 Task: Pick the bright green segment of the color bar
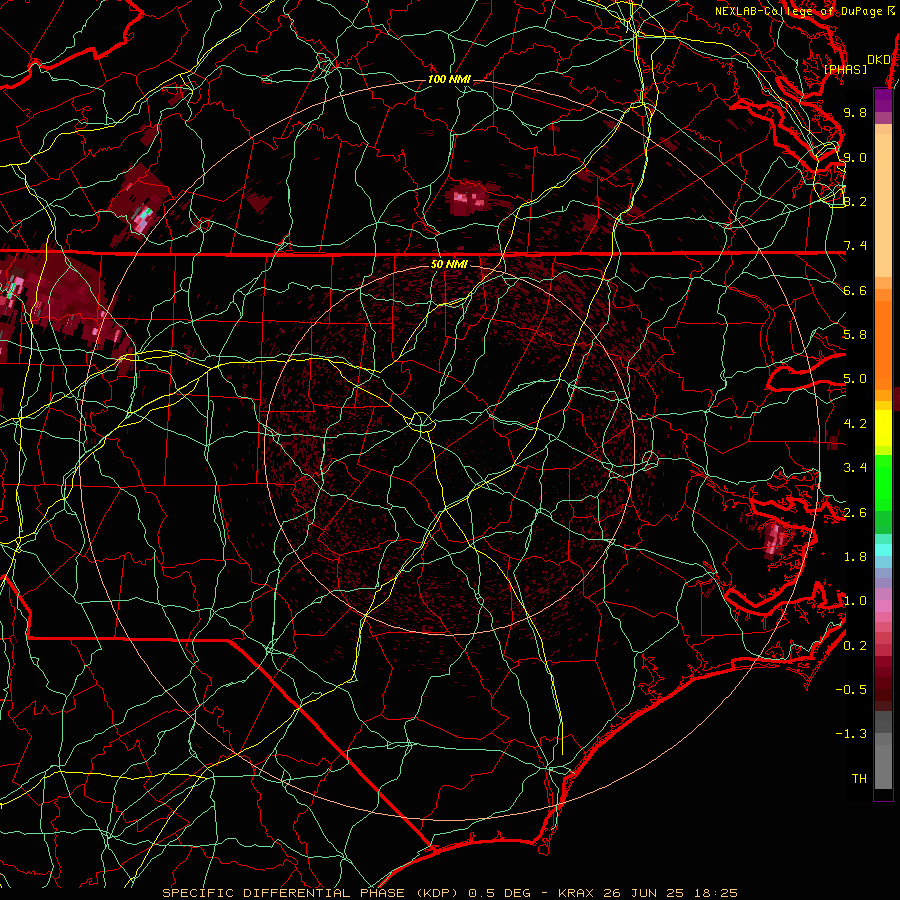(x=883, y=482)
